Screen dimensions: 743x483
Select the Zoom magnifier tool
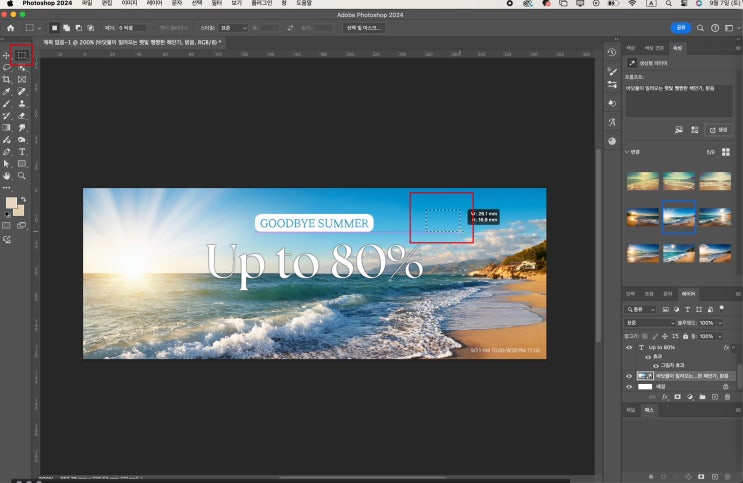22,176
